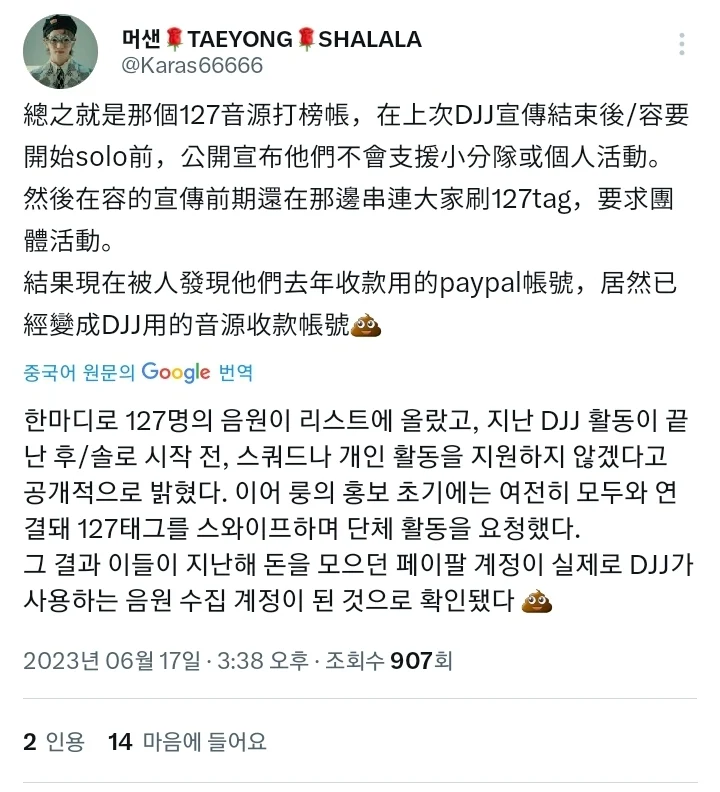
Task: Click the poop emoji in the original text
Action: tap(366, 325)
